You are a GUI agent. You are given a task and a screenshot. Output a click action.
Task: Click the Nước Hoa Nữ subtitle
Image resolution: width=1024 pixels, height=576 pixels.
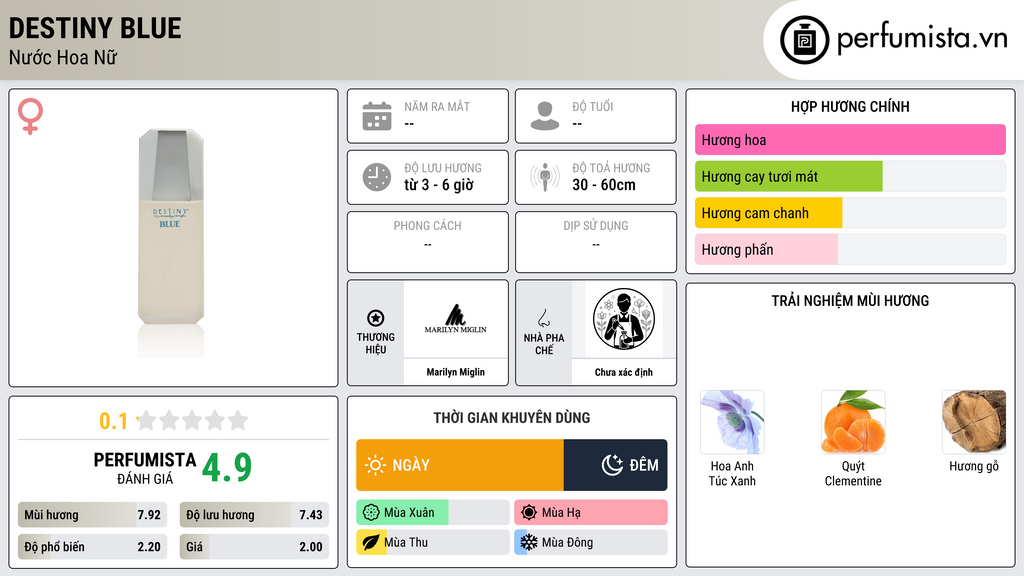tap(63, 58)
